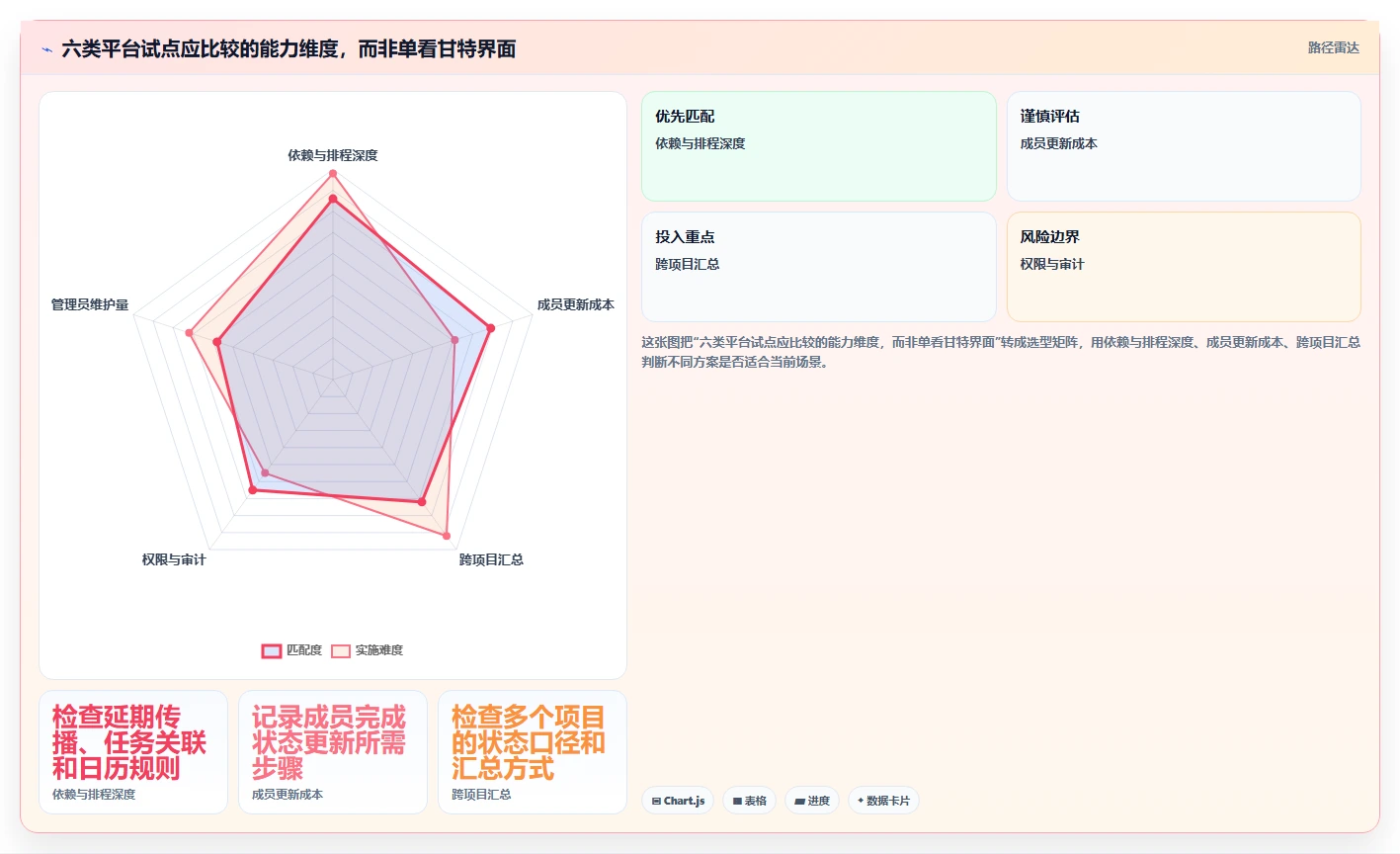Click the page title 六类平台试点应比较的能力维度
The image size is (1400, 854).
pyautogui.click(x=288, y=48)
